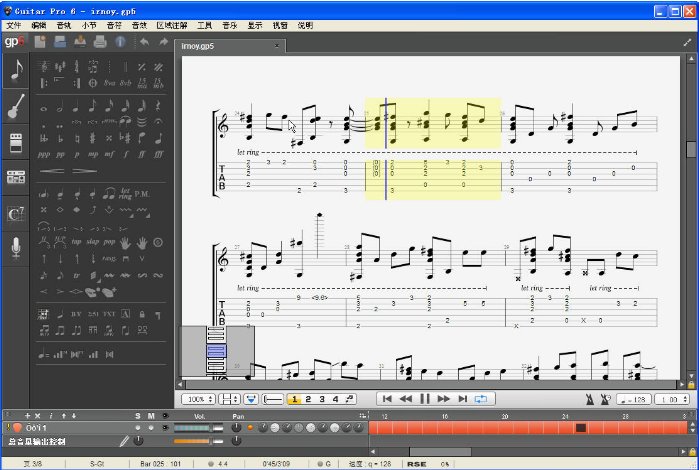
Task: Remove track with the X button
Action: [x=37, y=416]
